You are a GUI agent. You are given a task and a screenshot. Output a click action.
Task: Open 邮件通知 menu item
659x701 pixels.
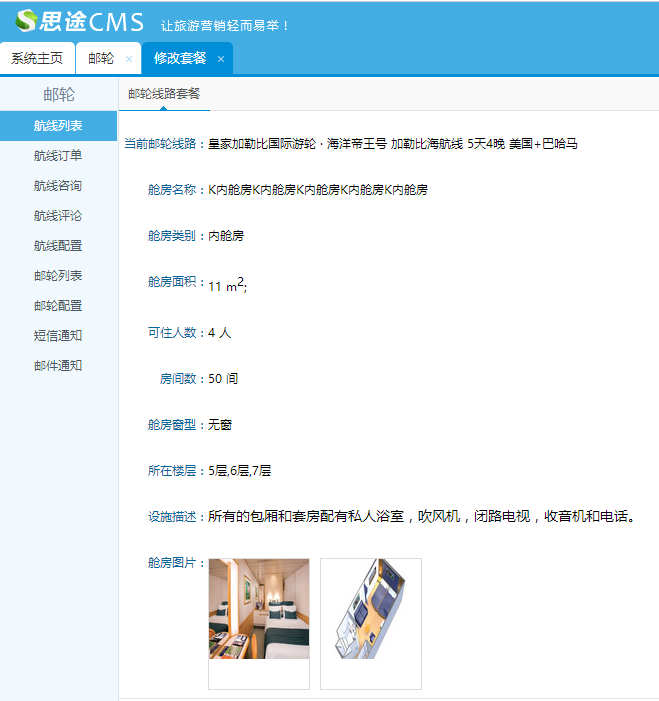click(x=58, y=366)
